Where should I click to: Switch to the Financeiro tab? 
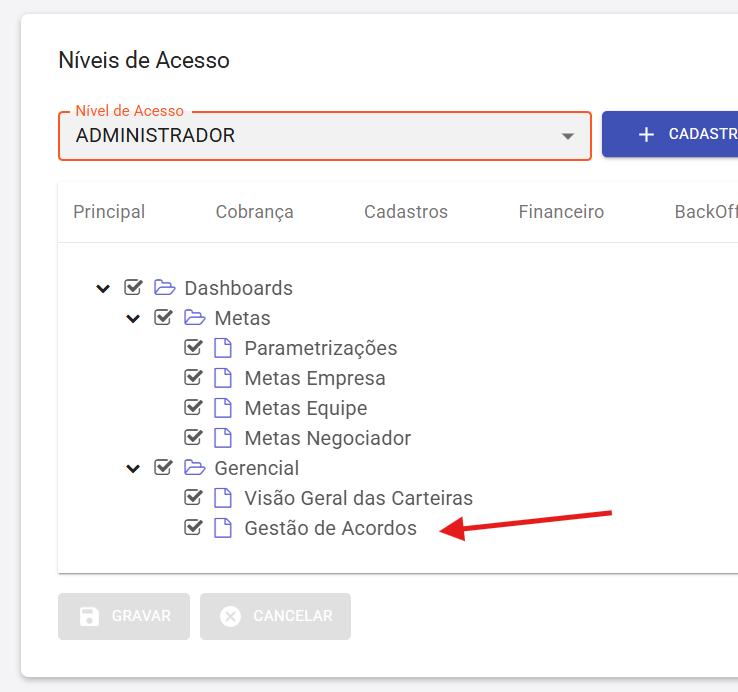561,212
